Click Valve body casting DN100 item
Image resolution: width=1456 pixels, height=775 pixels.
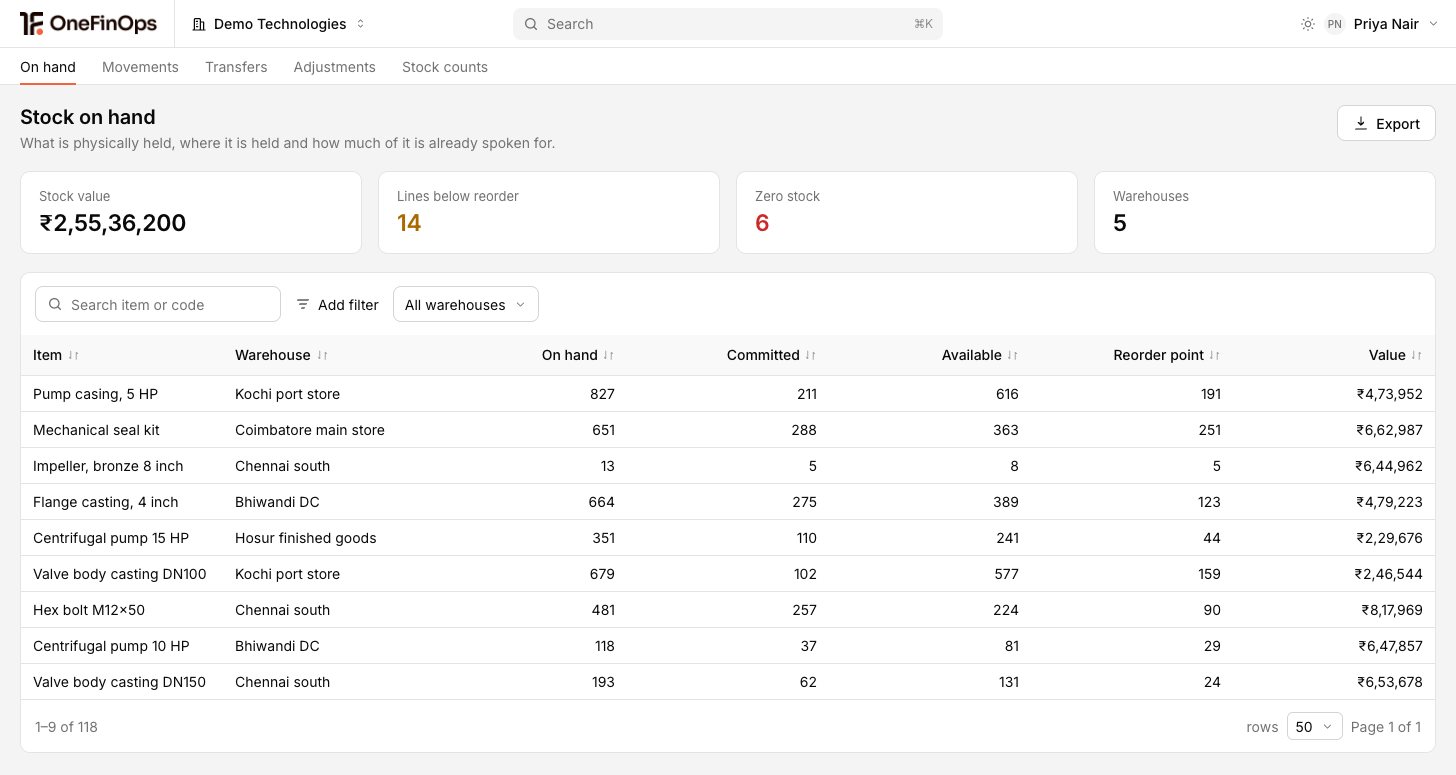(x=120, y=574)
